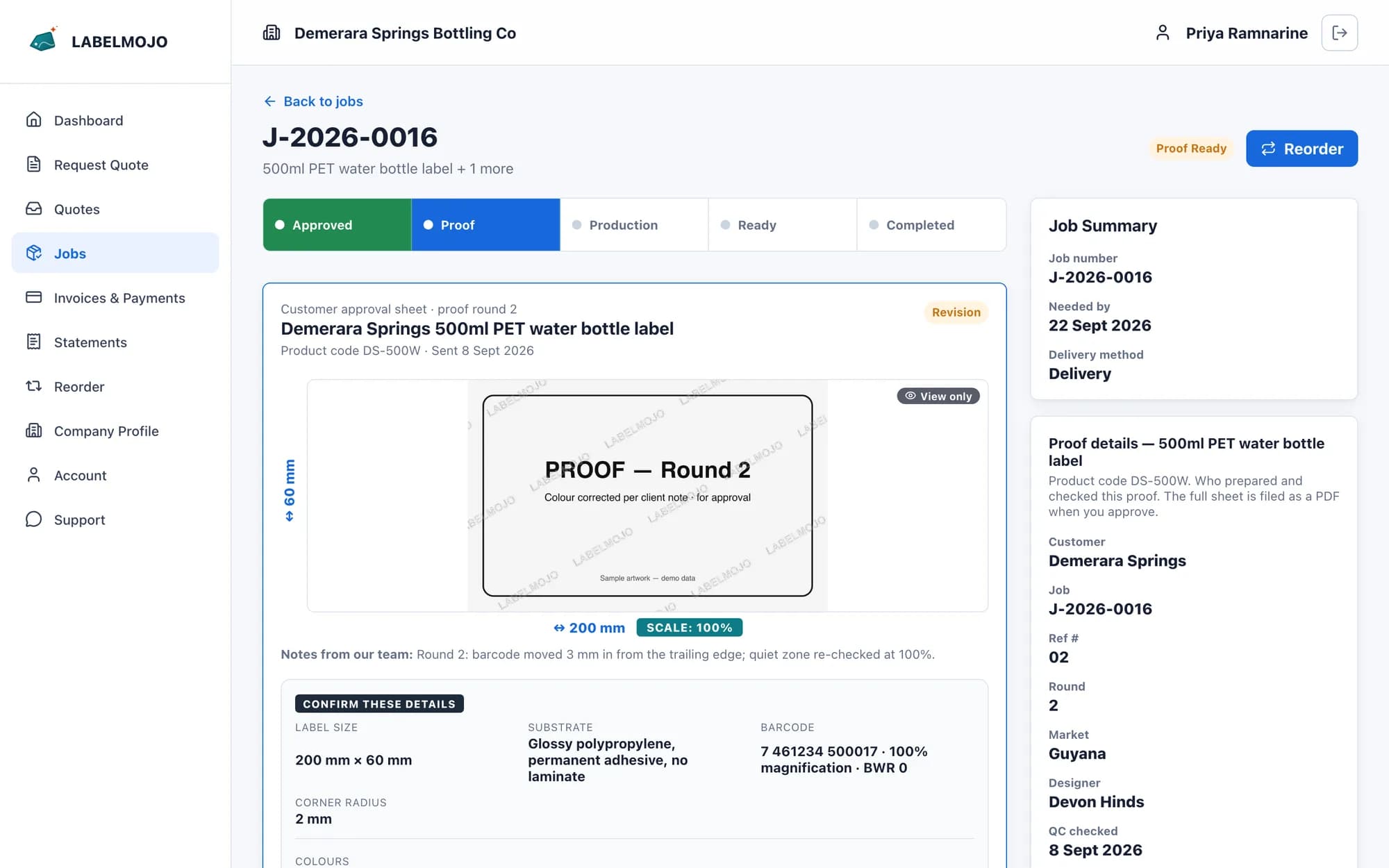This screenshot has width=1389, height=868.
Task: Select the Approved stage step
Action: pos(338,225)
